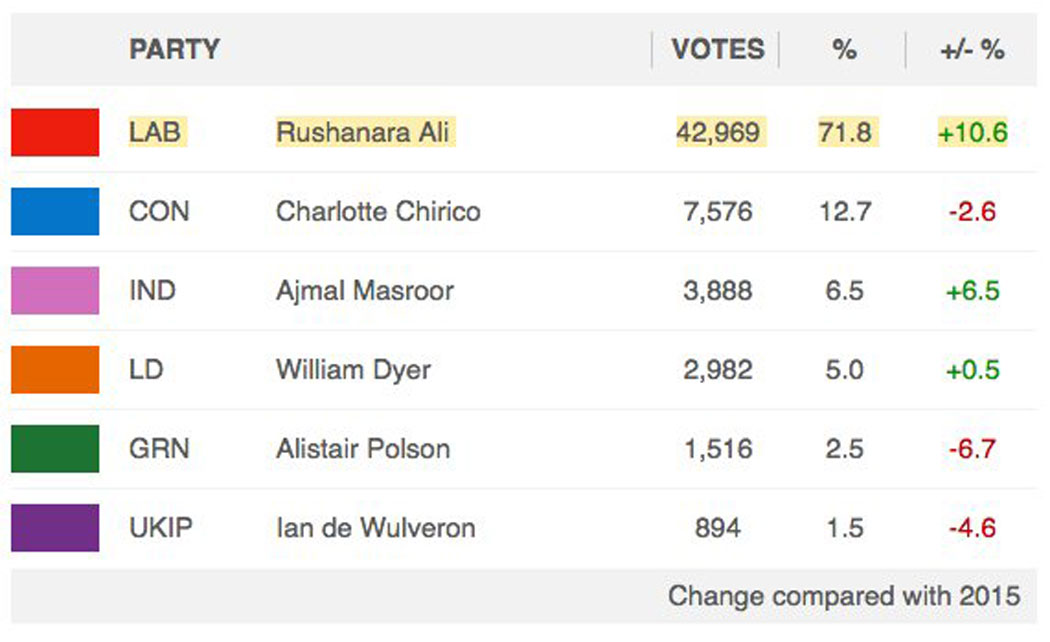Click the VOTES column header
This screenshot has width=1050, height=642.
click(718, 49)
